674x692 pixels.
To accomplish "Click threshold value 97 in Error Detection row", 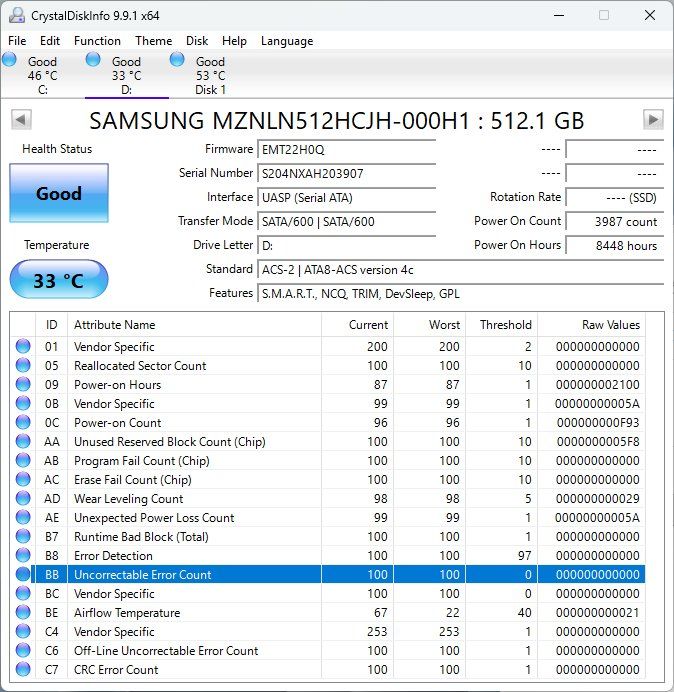I will (524, 555).
